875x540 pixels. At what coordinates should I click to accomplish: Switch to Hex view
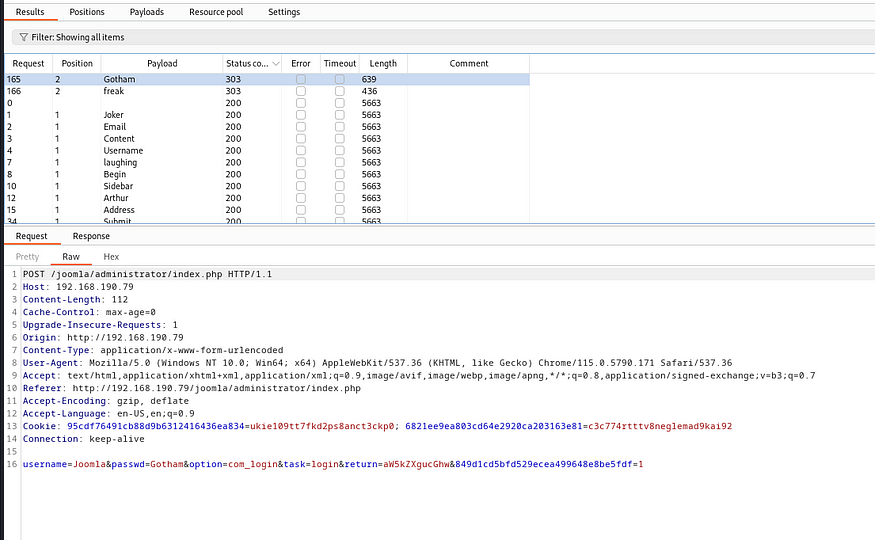111,257
